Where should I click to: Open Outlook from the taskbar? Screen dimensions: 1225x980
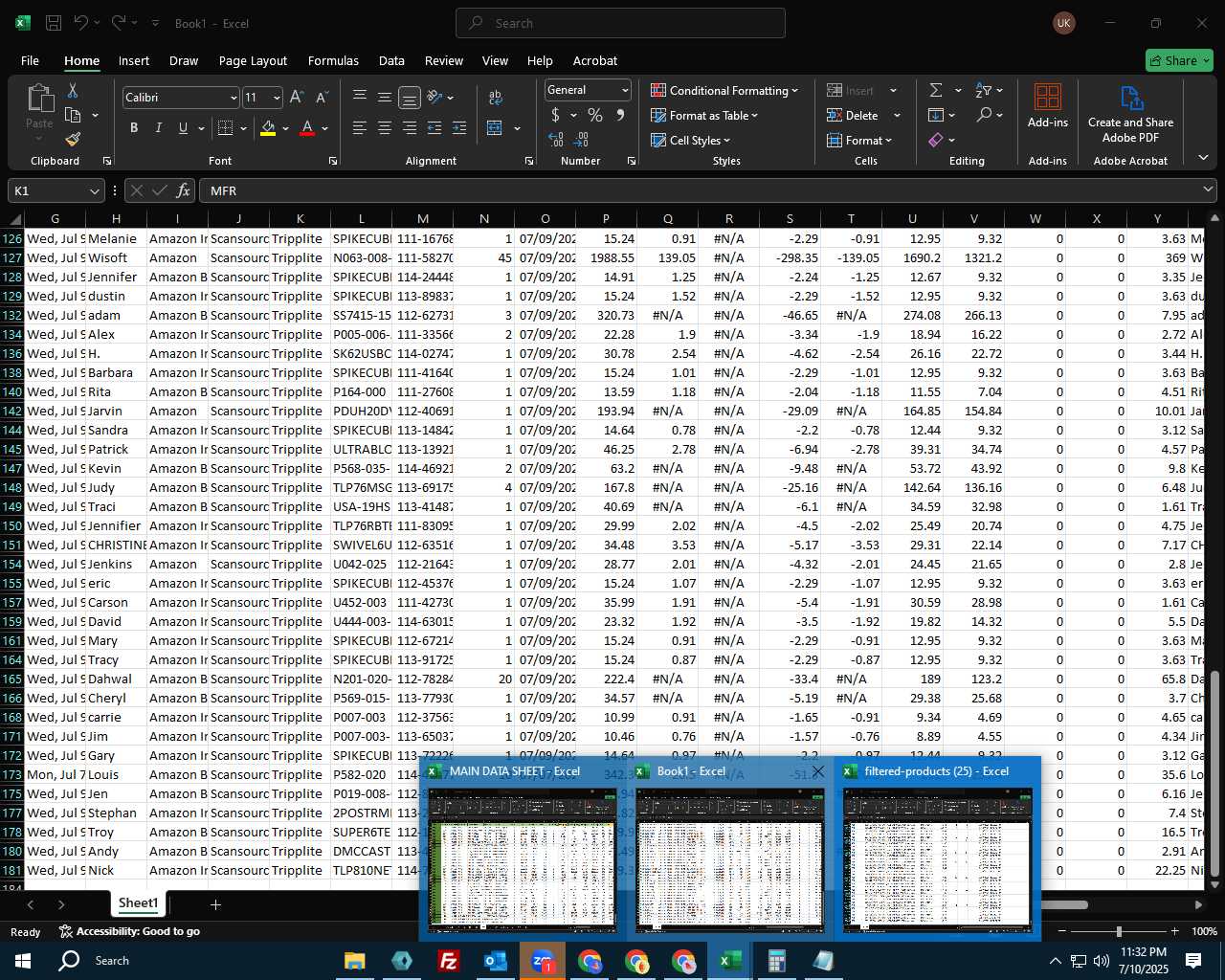(495, 961)
